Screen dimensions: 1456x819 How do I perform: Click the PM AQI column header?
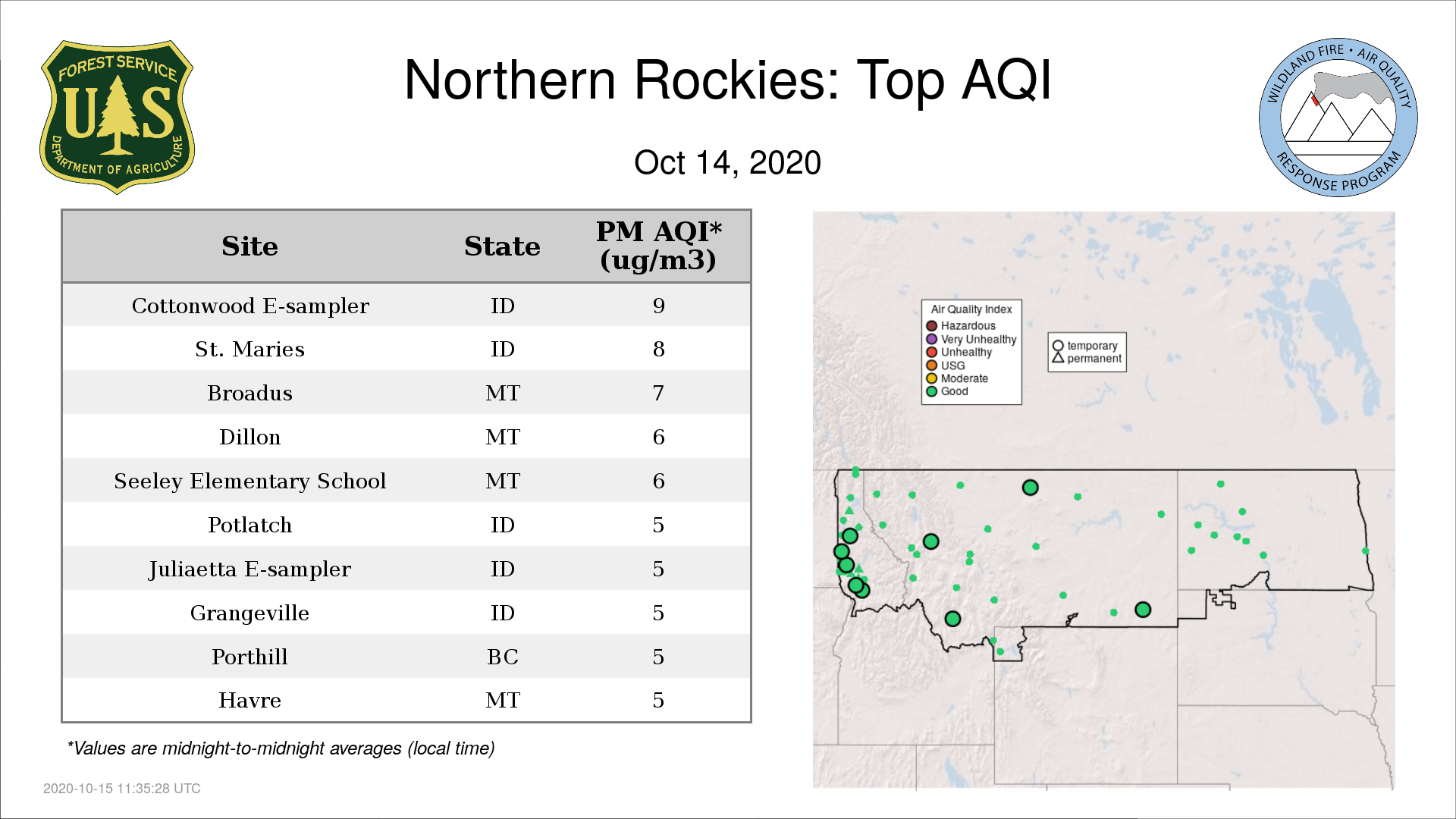(658, 246)
